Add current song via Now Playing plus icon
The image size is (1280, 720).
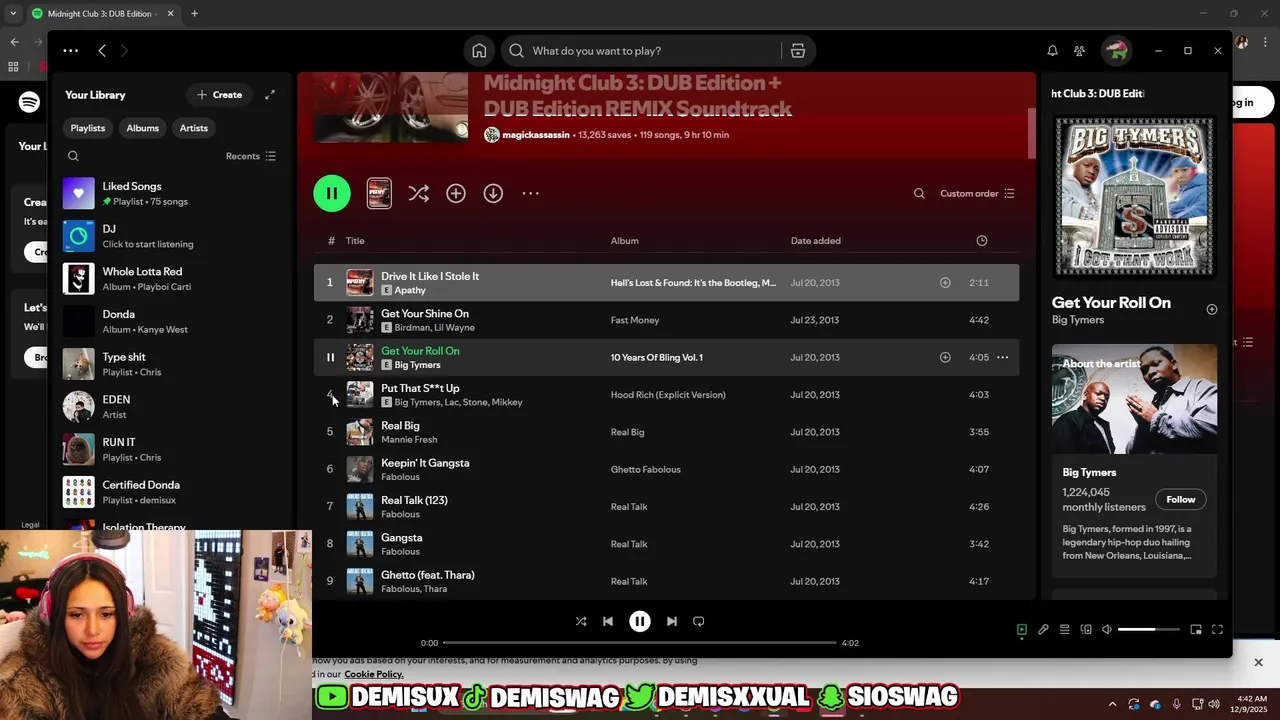click(1211, 309)
